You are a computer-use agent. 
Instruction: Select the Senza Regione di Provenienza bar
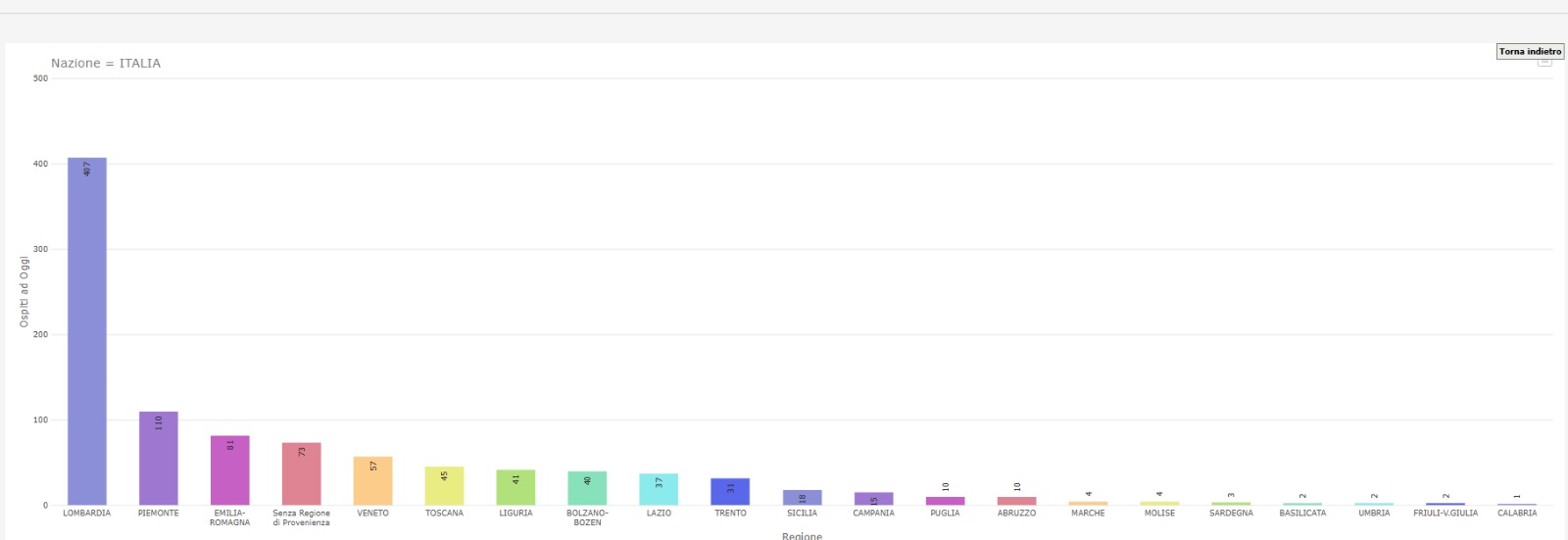[302, 474]
